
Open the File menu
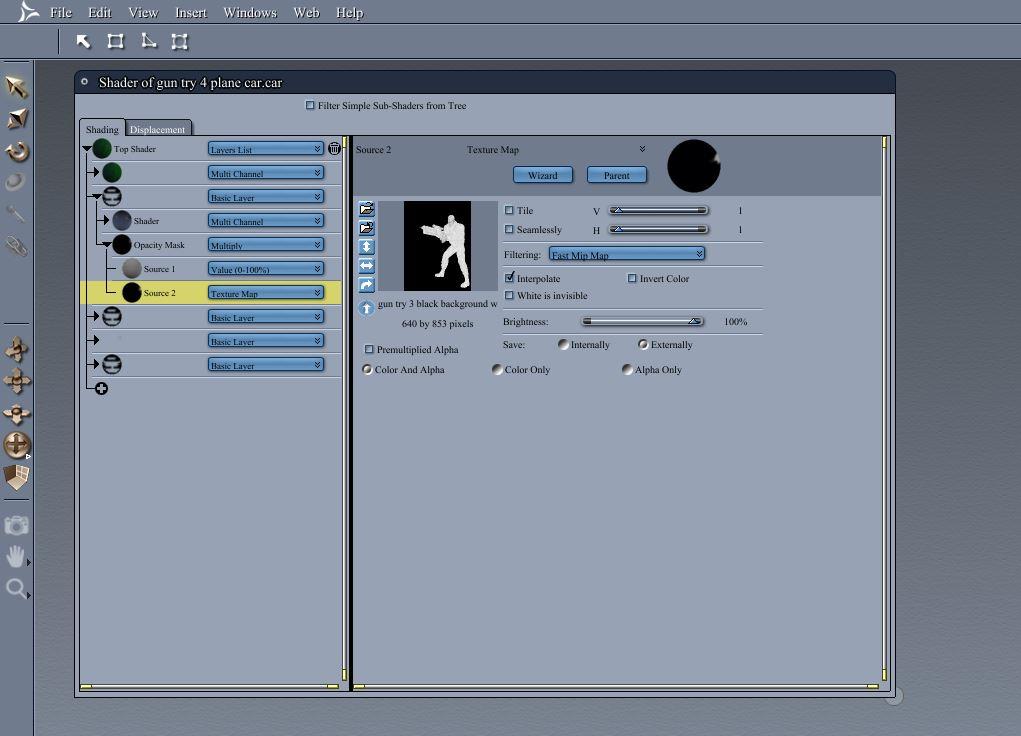(61, 12)
